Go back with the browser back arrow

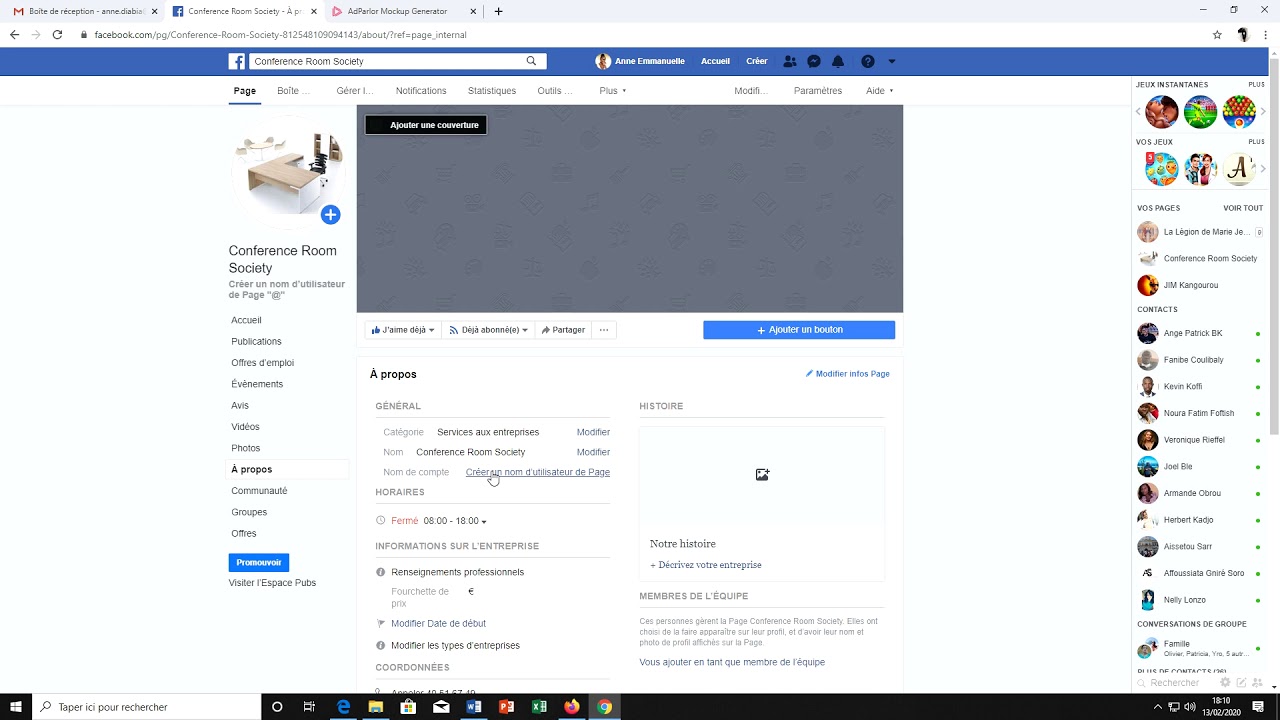pyautogui.click(x=14, y=34)
